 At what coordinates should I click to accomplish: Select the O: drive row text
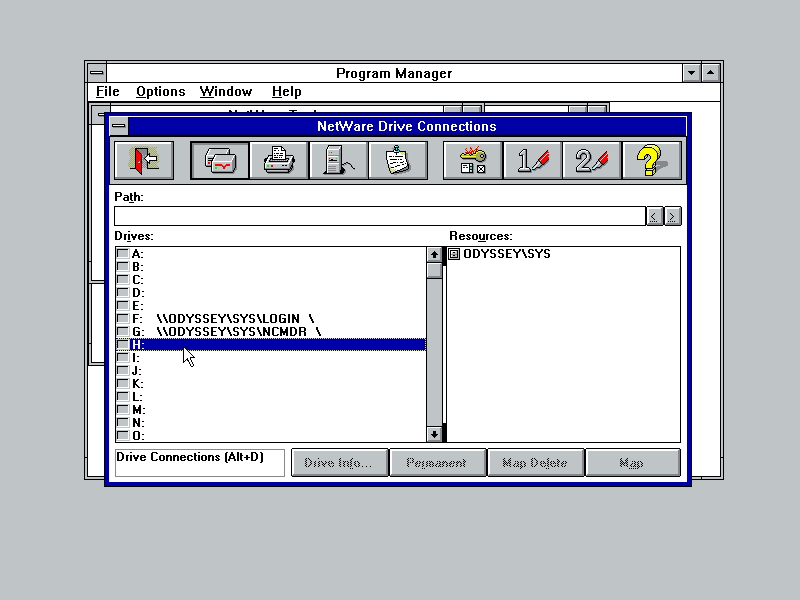point(138,436)
